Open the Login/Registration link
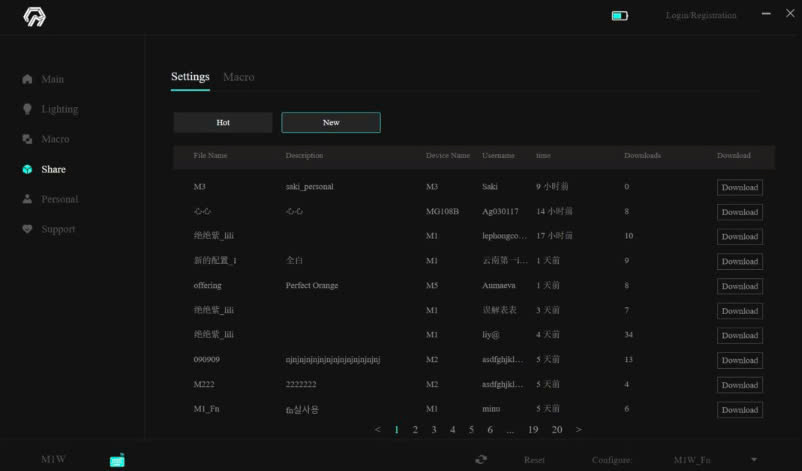 pos(701,16)
